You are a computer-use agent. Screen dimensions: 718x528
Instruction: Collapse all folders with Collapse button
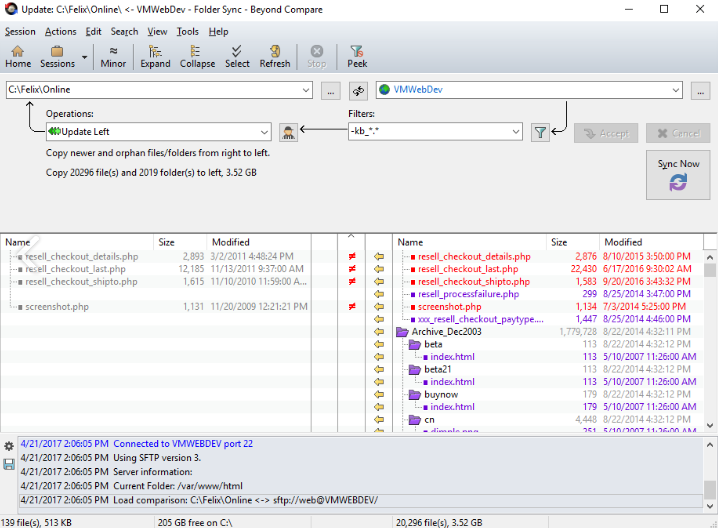point(197,57)
